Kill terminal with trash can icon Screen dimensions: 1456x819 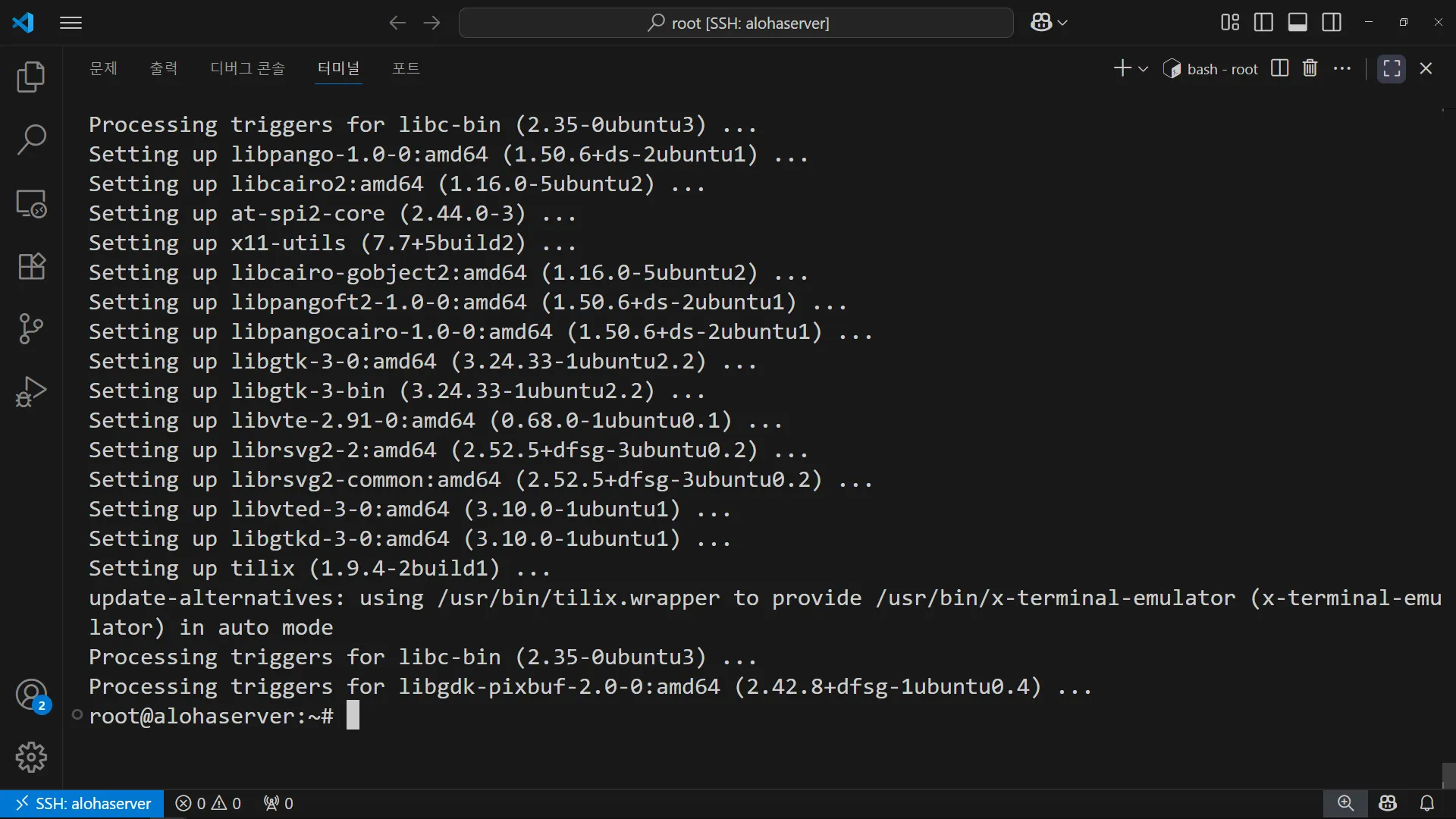1310,68
